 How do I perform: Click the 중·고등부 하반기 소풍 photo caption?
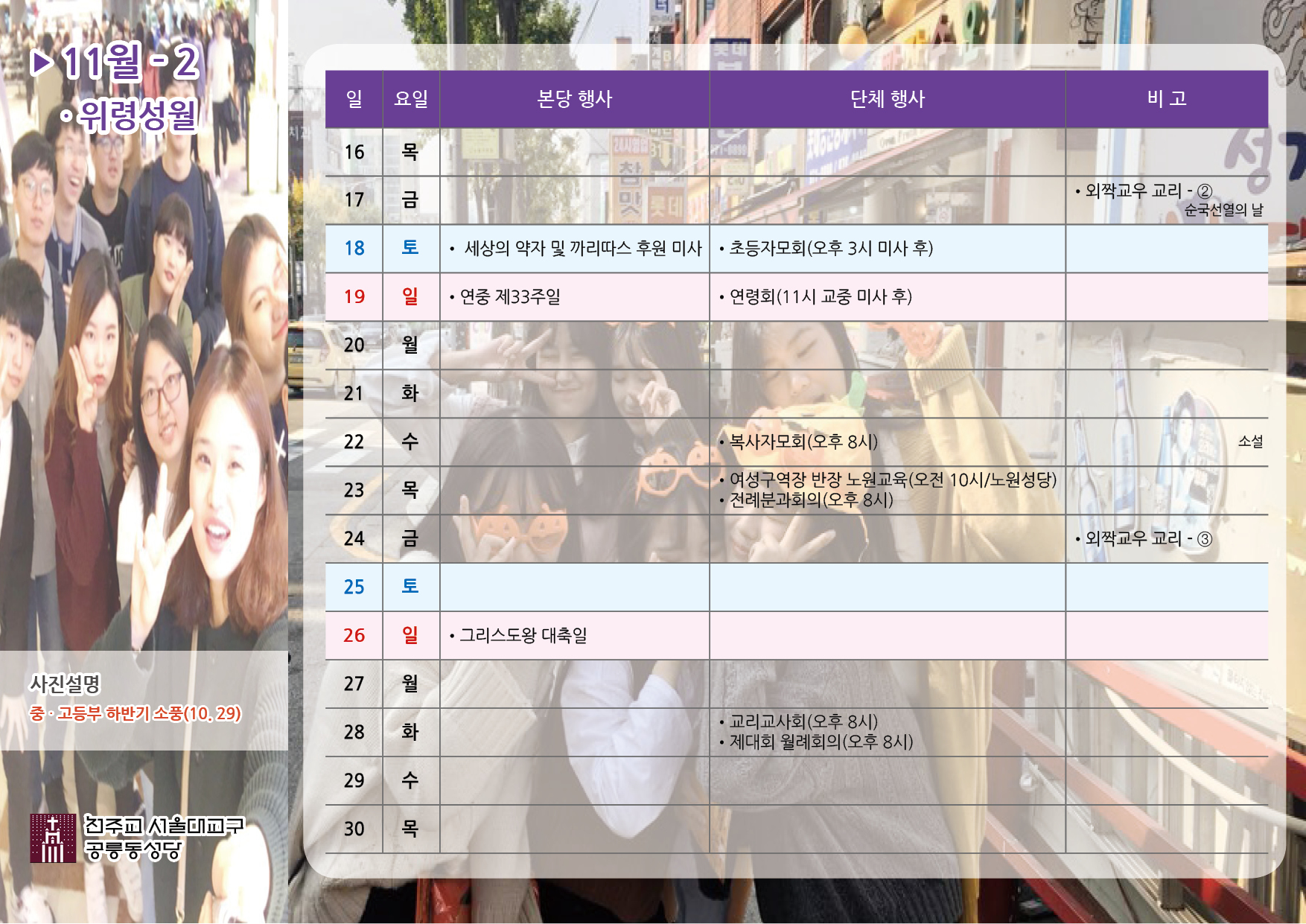tap(136, 713)
